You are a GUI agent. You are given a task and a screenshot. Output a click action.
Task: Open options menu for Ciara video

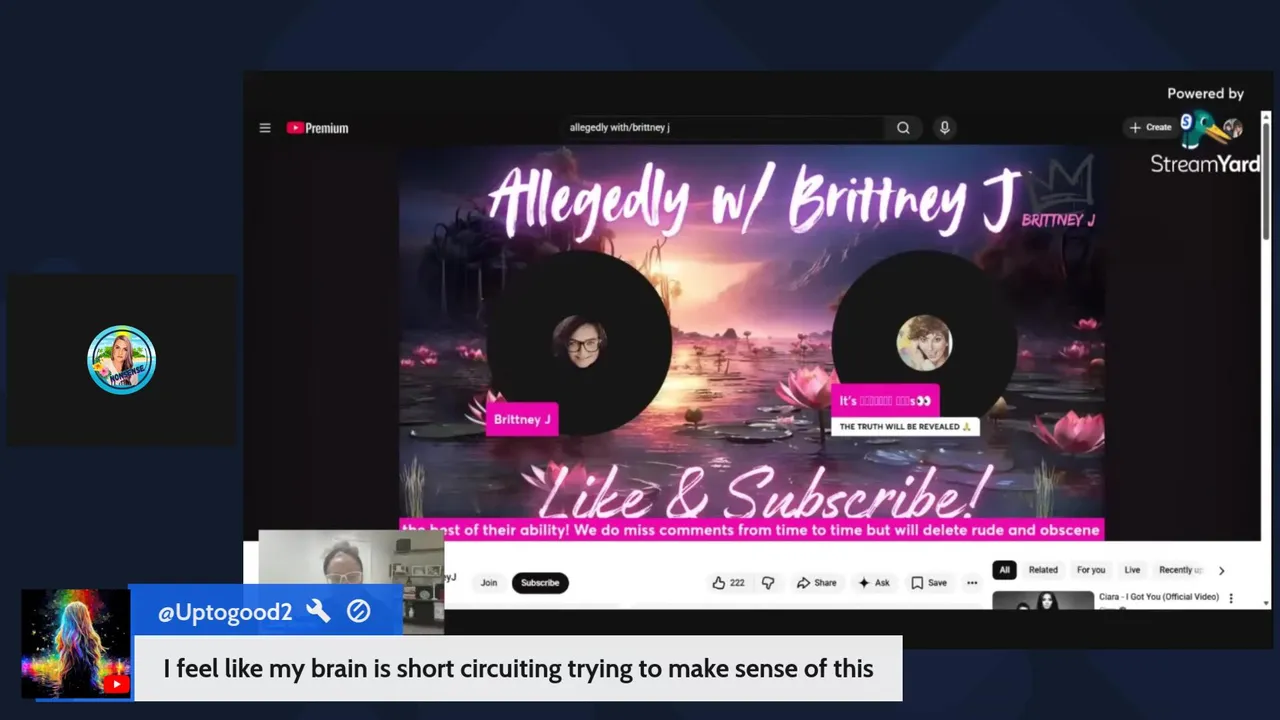[x=1231, y=598]
